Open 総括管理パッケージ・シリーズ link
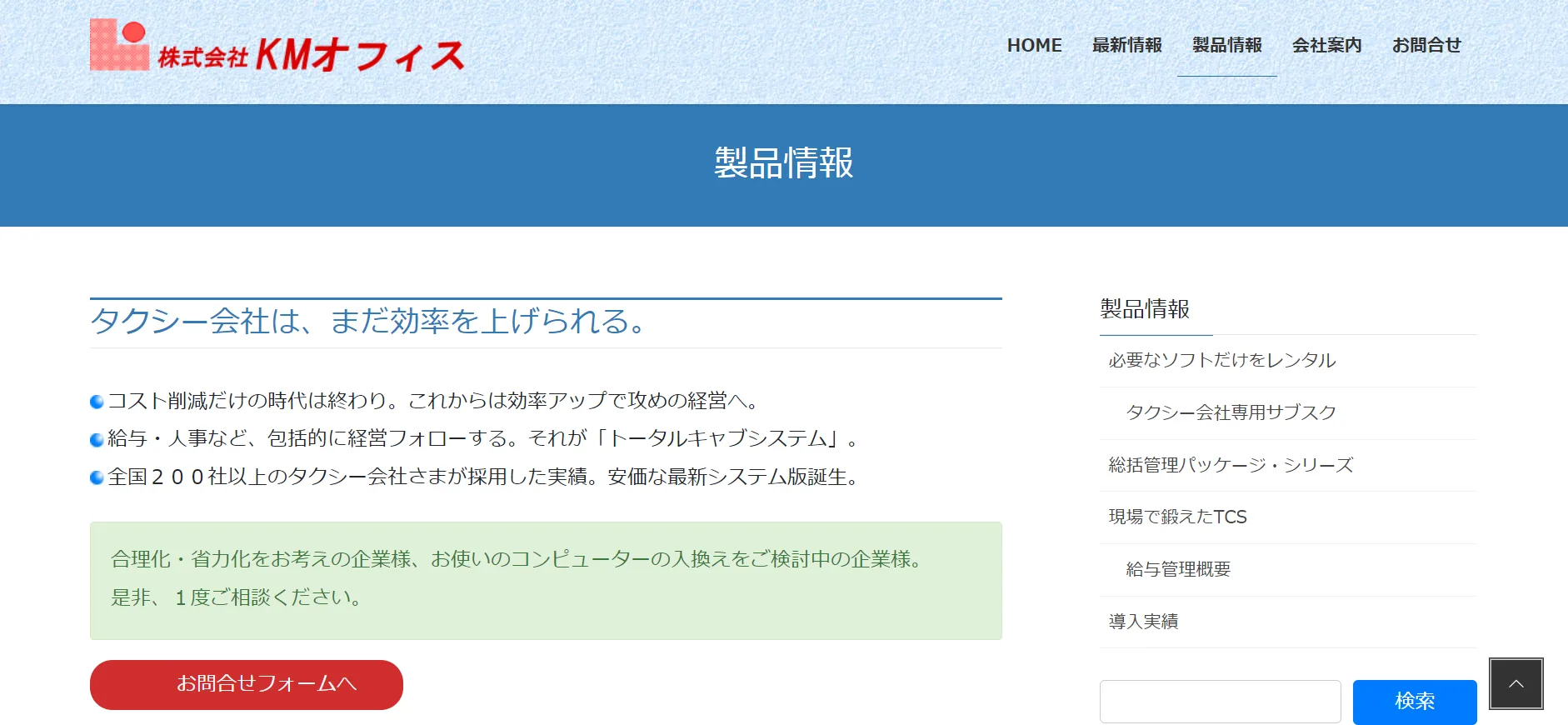 pos(1231,465)
